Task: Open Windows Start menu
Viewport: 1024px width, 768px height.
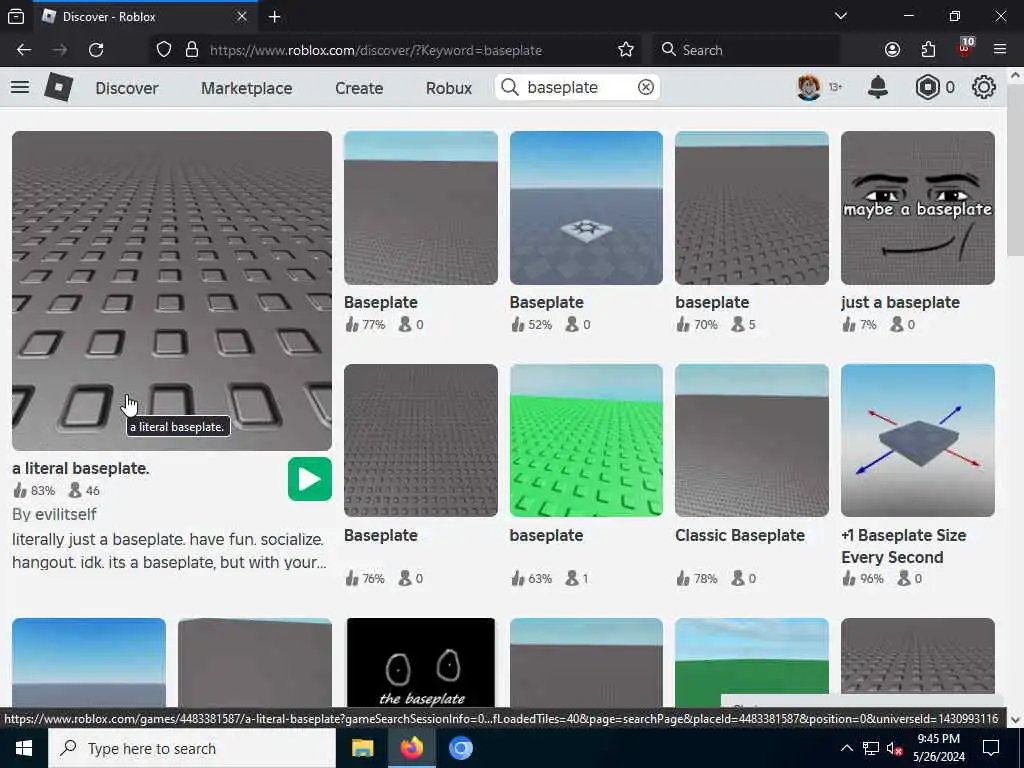Action: click(x=24, y=748)
